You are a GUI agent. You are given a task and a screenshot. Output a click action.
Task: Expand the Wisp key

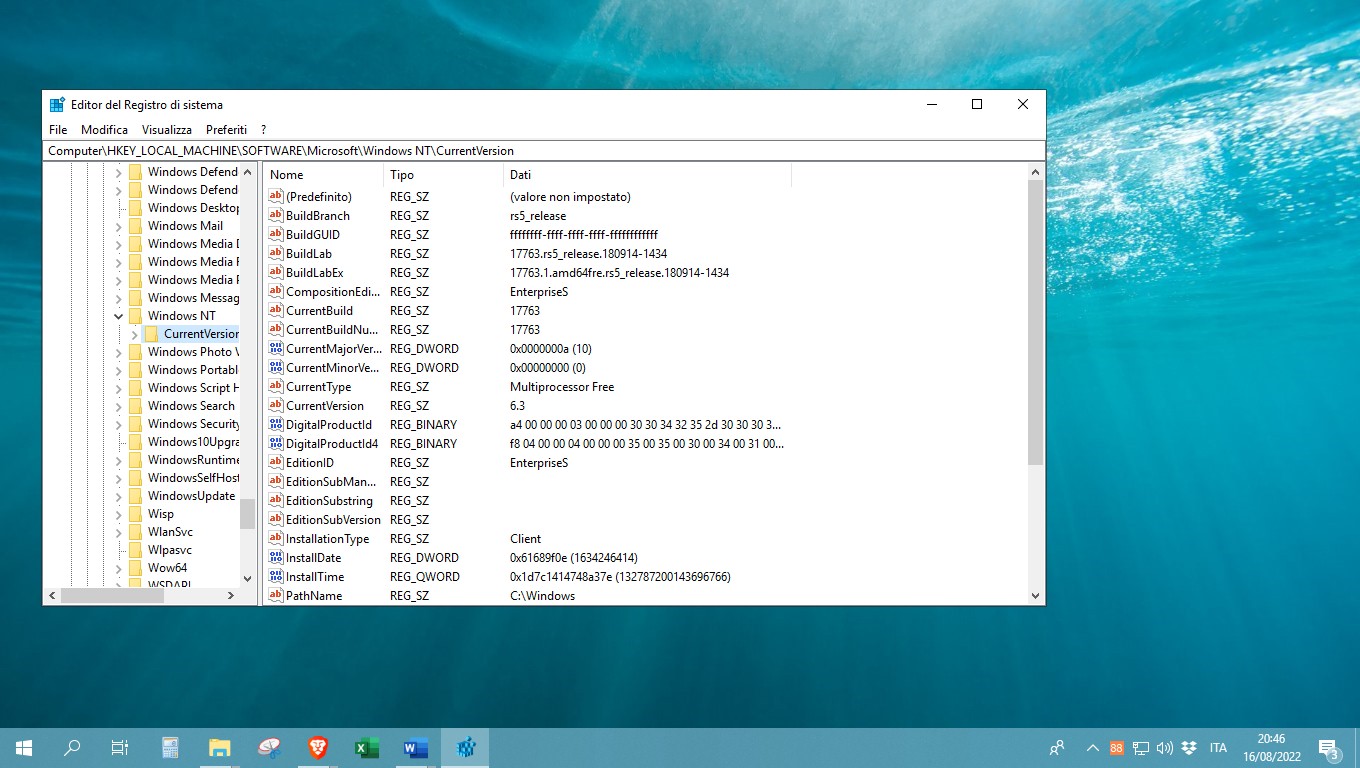click(x=118, y=514)
